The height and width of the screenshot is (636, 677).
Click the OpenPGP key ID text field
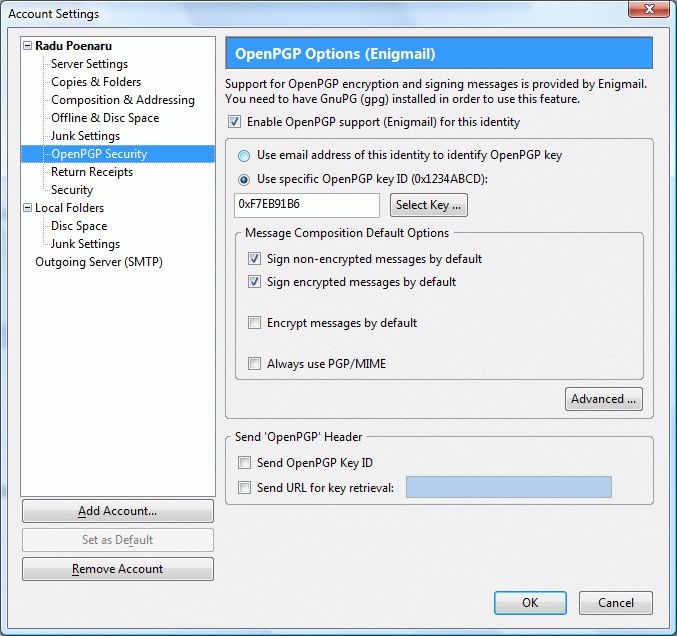[x=307, y=205]
